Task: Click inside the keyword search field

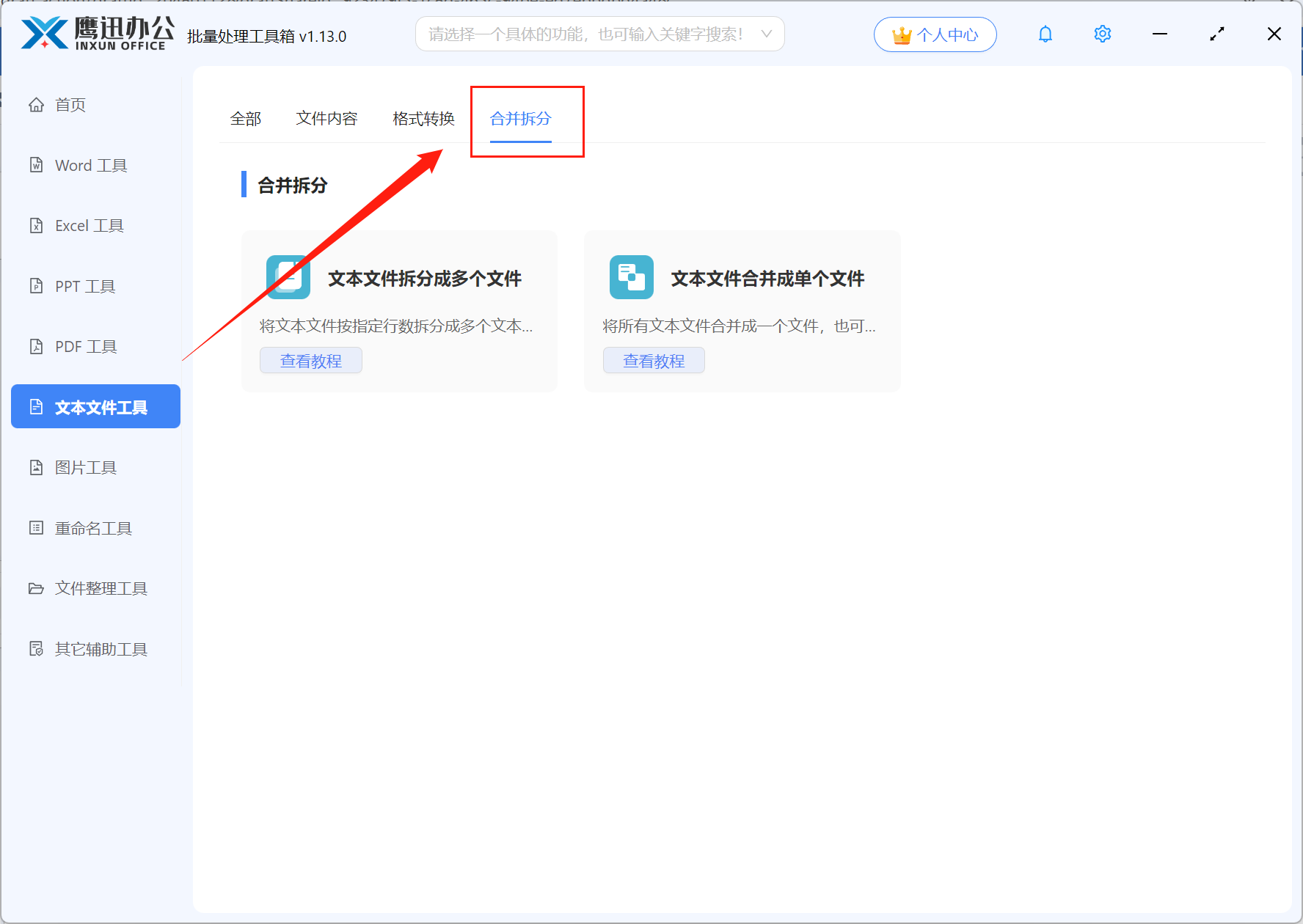Action: click(587, 34)
